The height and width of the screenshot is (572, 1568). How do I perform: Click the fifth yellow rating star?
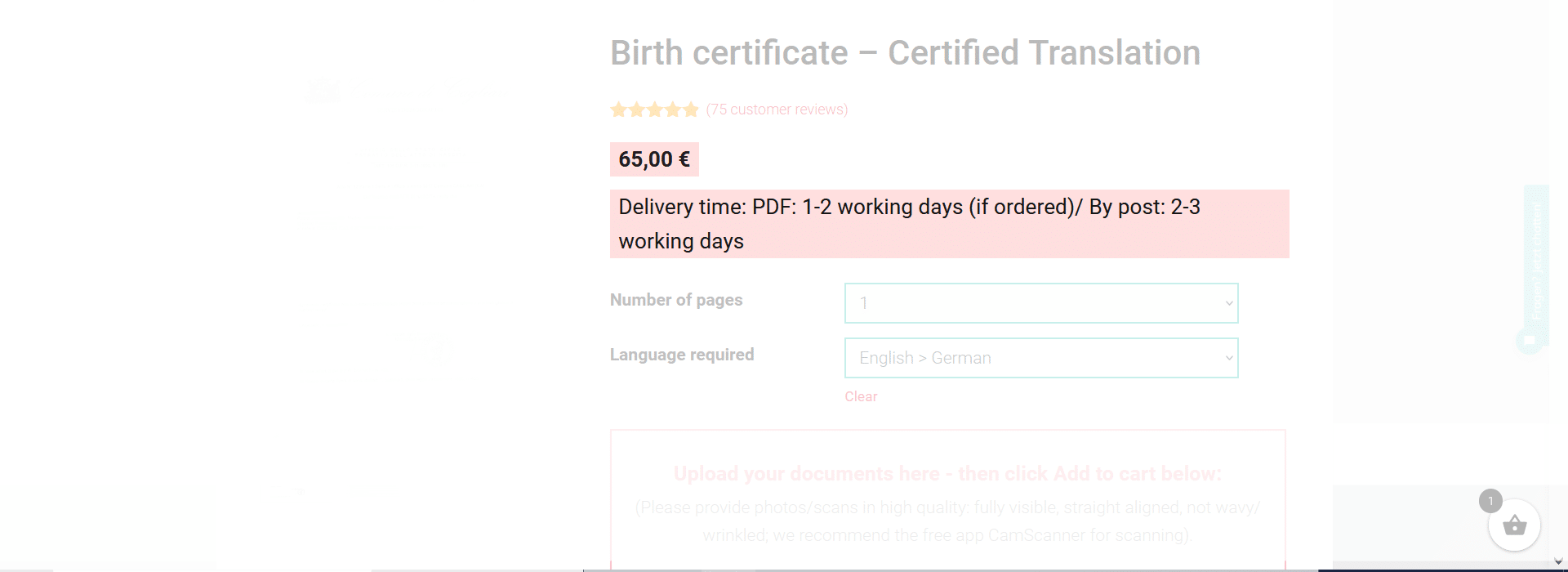tap(691, 109)
